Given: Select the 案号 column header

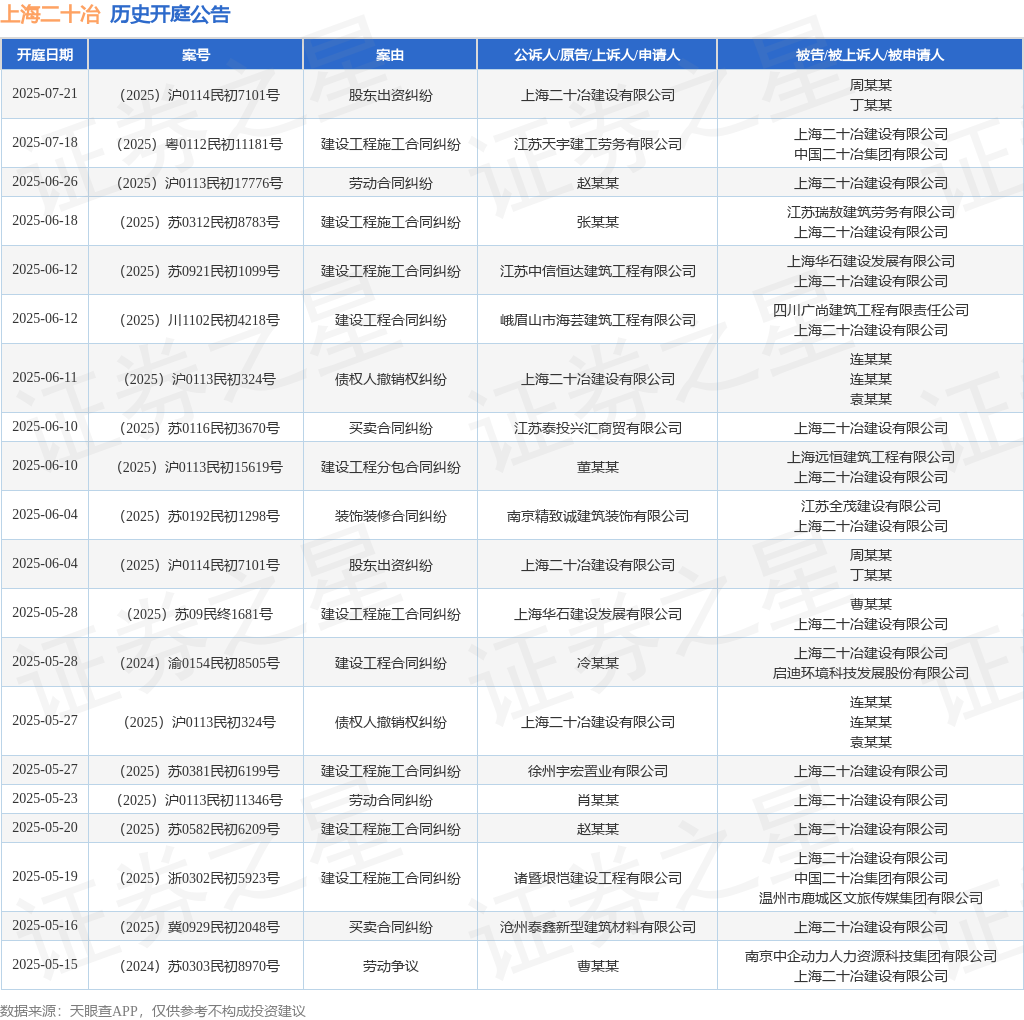Looking at the screenshot, I should (196, 55).
